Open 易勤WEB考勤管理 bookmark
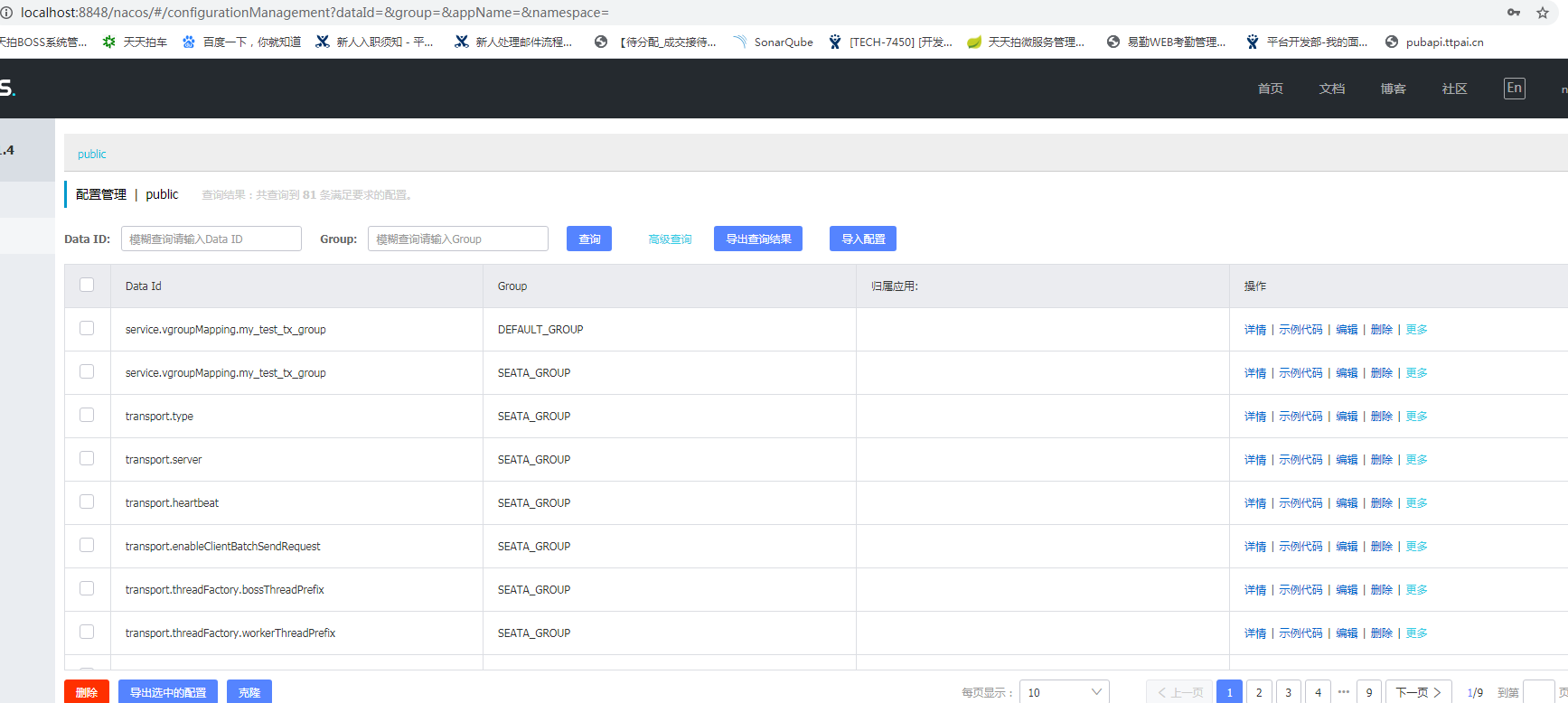1568x703 pixels. pyautogui.click(x=1166, y=42)
